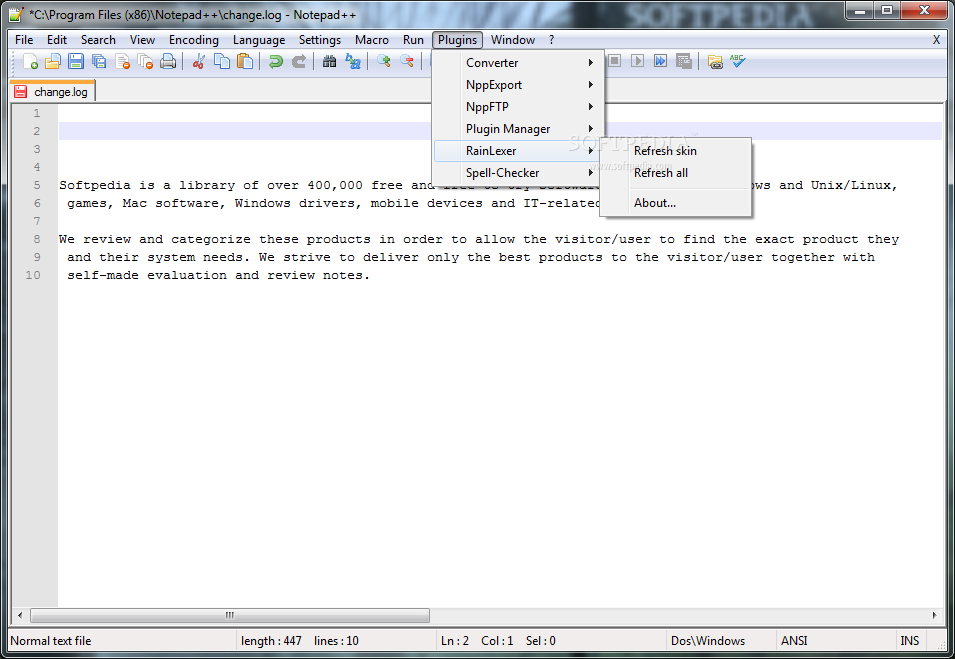Click Dos\Windows line ending status entry
955x659 pixels.
click(708, 641)
